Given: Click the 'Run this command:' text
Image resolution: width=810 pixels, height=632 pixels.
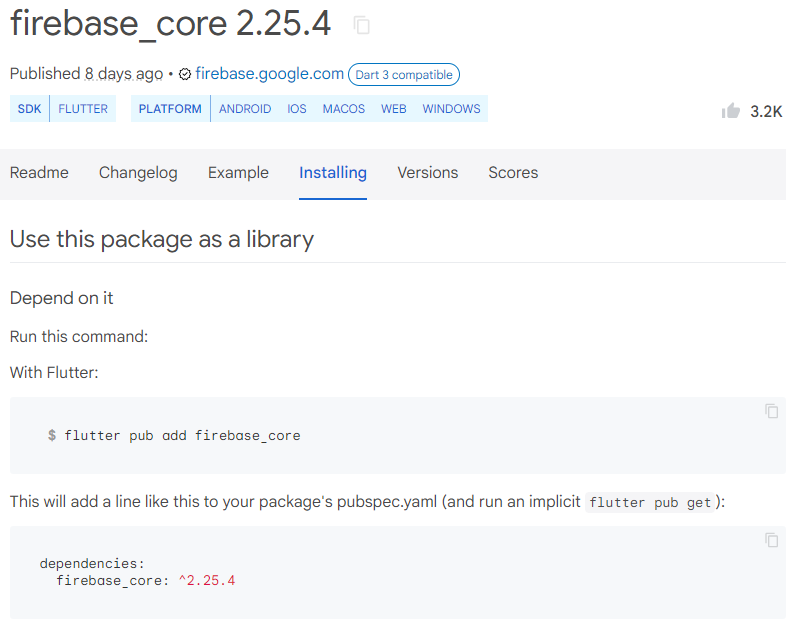Looking at the screenshot, I should point(79,336).
